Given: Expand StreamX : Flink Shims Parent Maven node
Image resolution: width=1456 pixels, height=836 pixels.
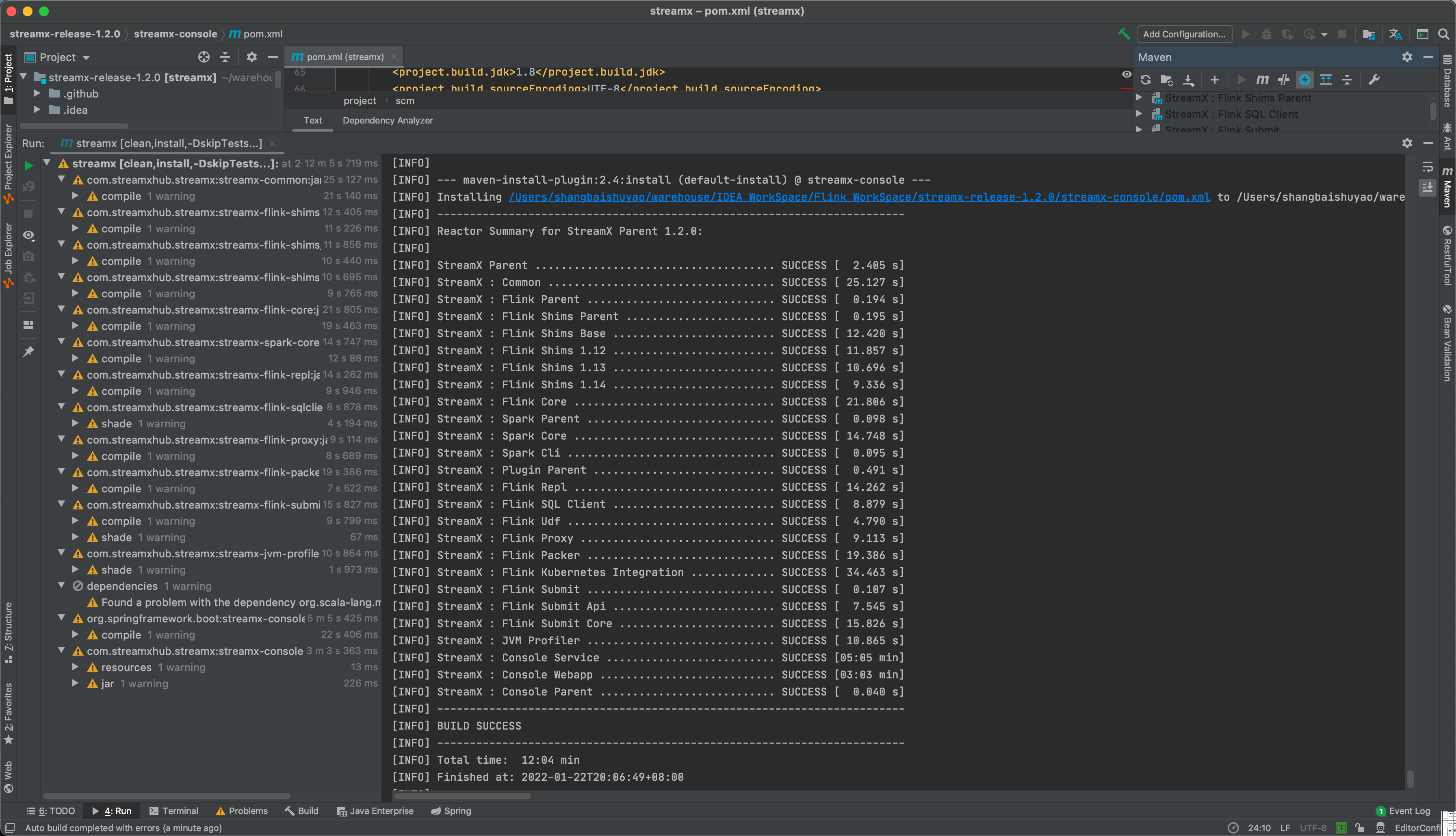Looking at the screenshot, I should point(1139,97).
